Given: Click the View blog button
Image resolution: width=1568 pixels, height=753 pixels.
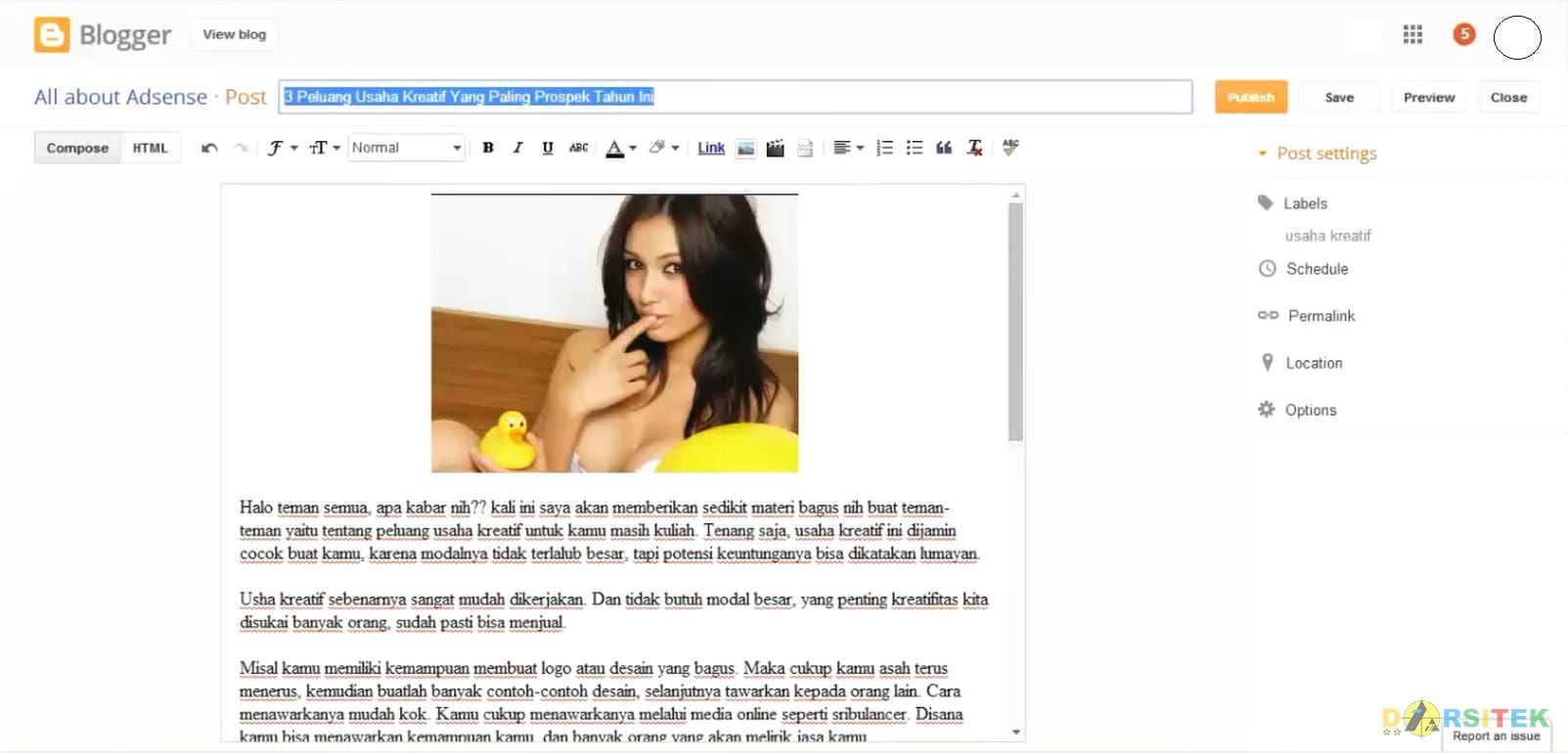Looking at the screenshot, I should point(234,34).
